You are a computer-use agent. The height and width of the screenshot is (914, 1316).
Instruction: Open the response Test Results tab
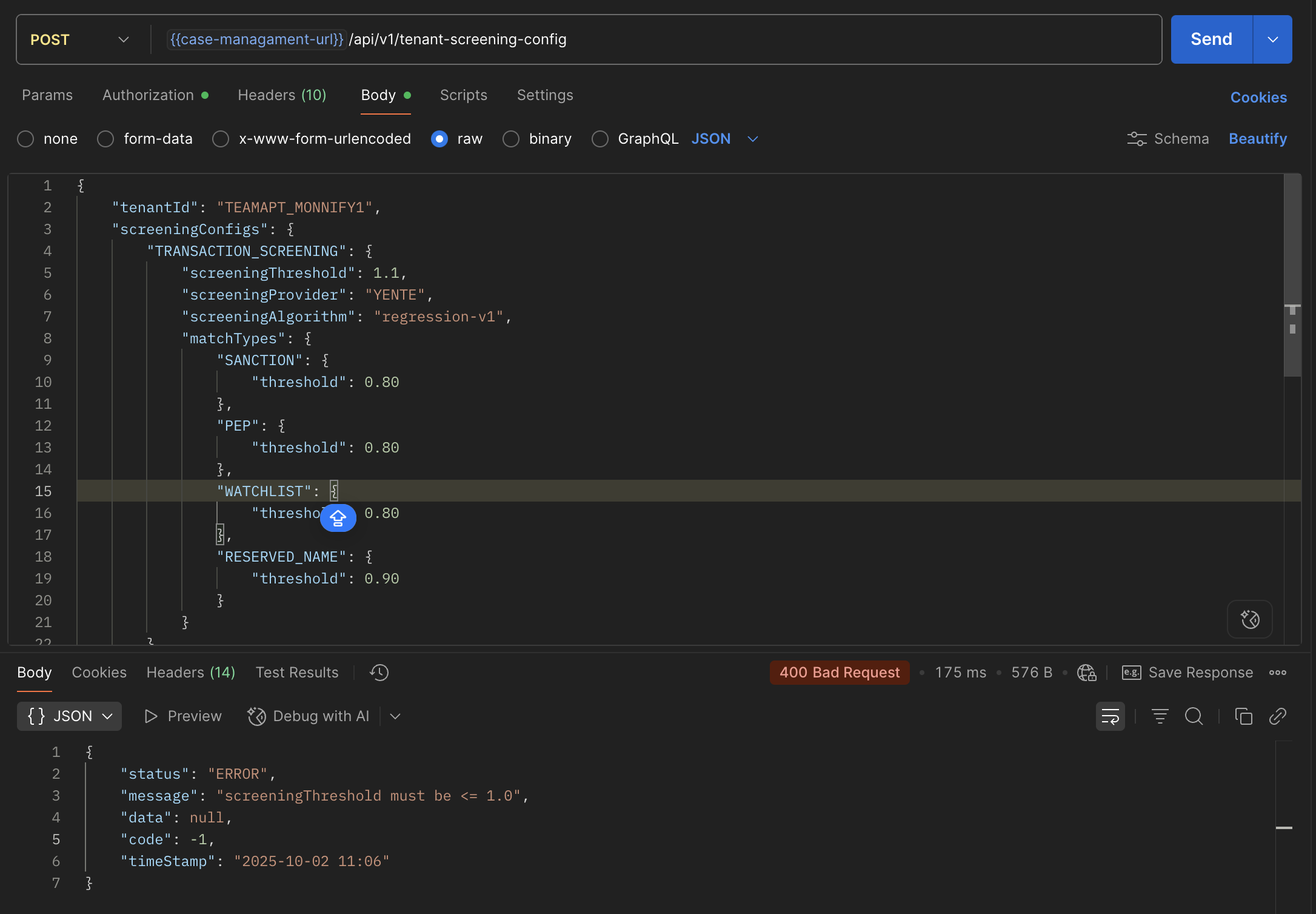click(x=296, y=673)
